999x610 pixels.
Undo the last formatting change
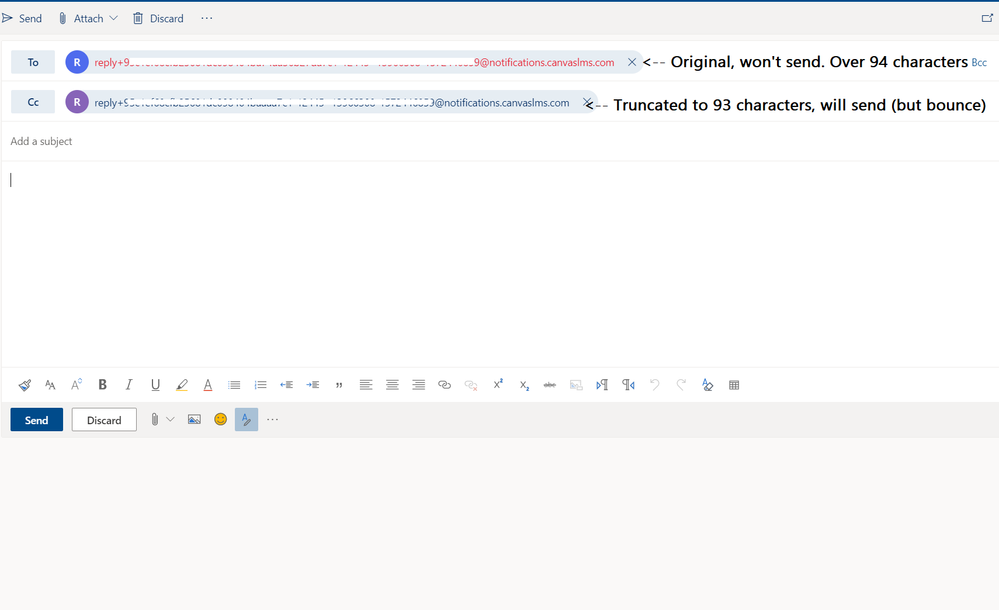655,385
